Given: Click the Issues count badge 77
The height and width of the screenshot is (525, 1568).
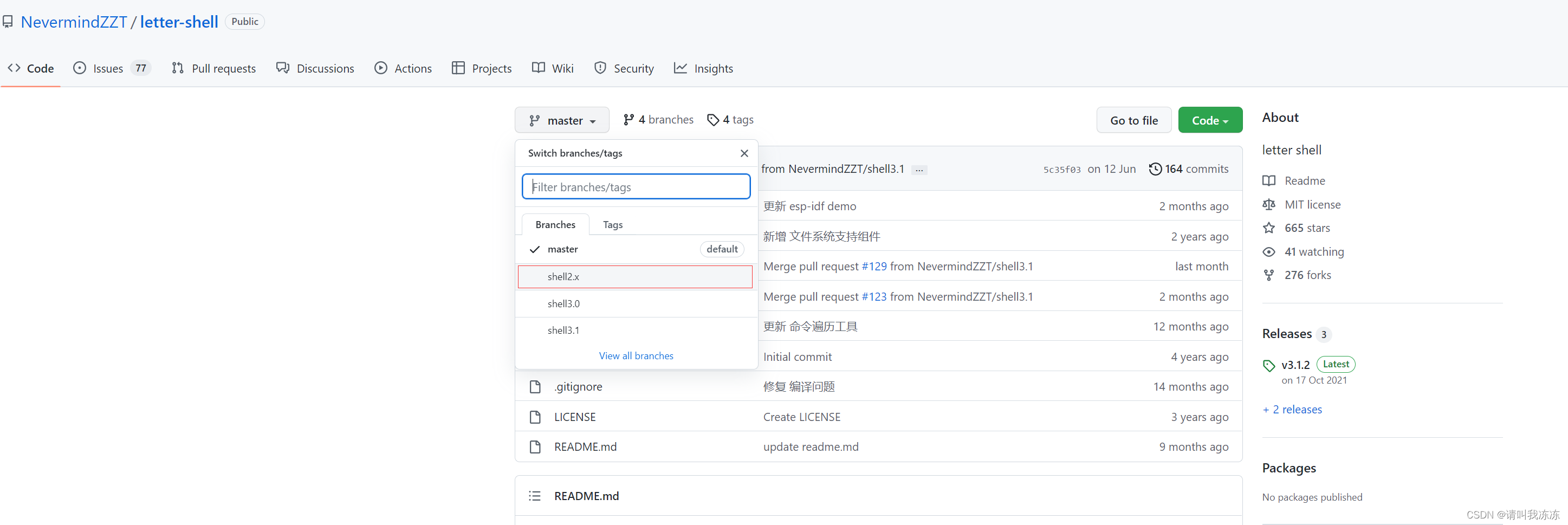Looking at the screenshot, I should pos(141,68).
